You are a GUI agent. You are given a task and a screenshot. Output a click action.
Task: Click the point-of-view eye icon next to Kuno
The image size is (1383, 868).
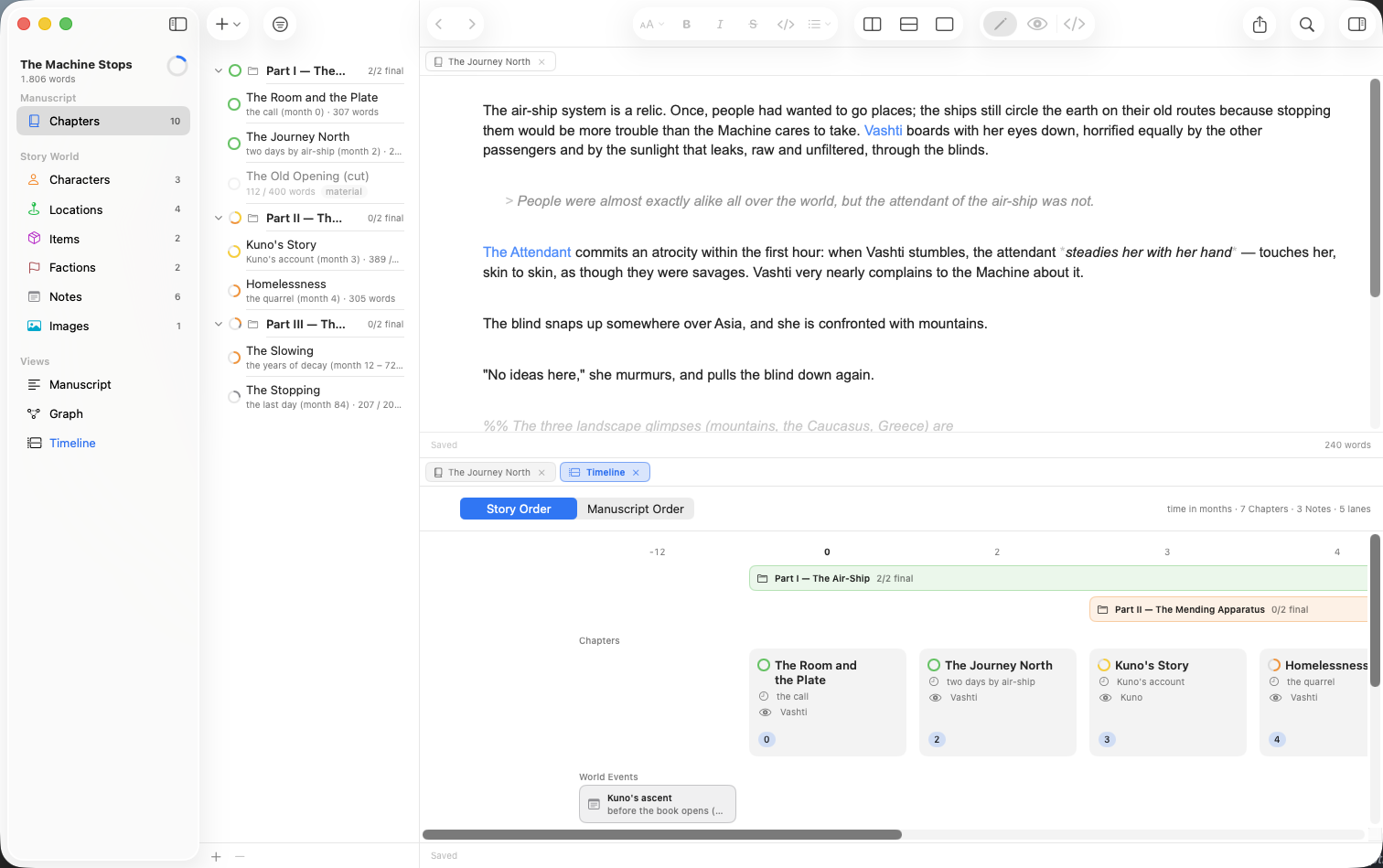point(1105,698)
